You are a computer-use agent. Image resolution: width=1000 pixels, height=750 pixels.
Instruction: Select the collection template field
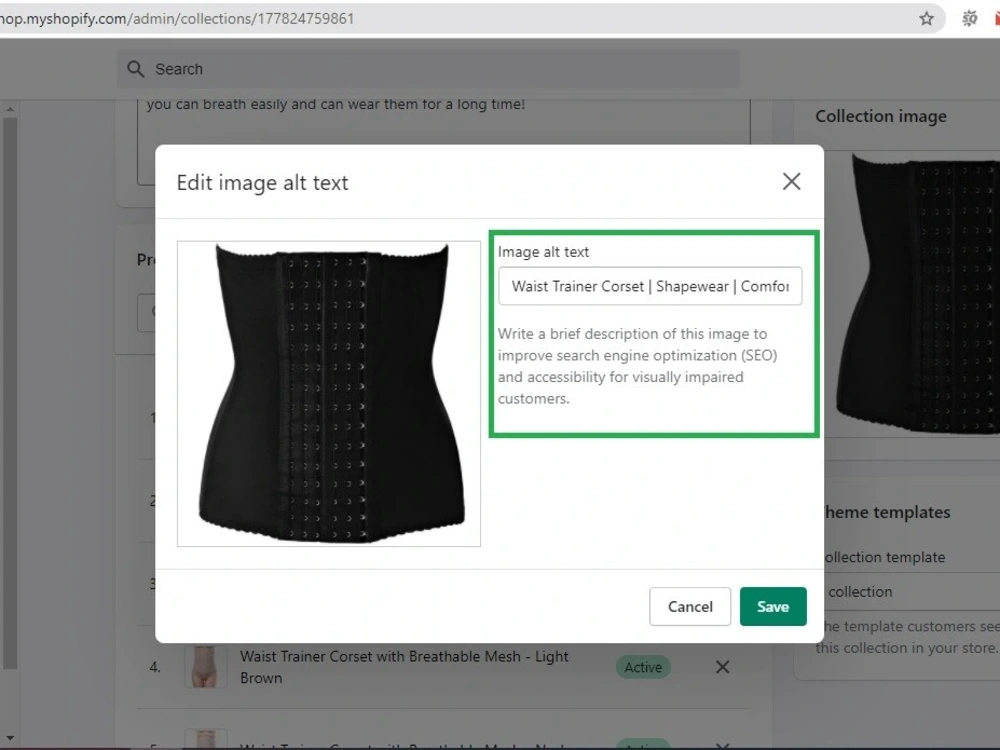[912, 591]
